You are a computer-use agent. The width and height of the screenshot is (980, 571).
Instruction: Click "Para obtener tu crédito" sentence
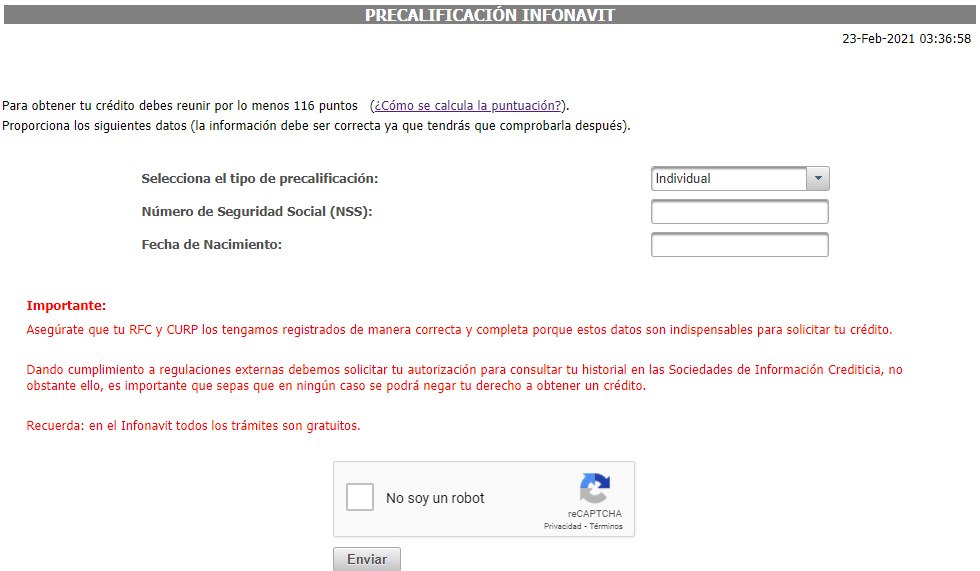180,106
